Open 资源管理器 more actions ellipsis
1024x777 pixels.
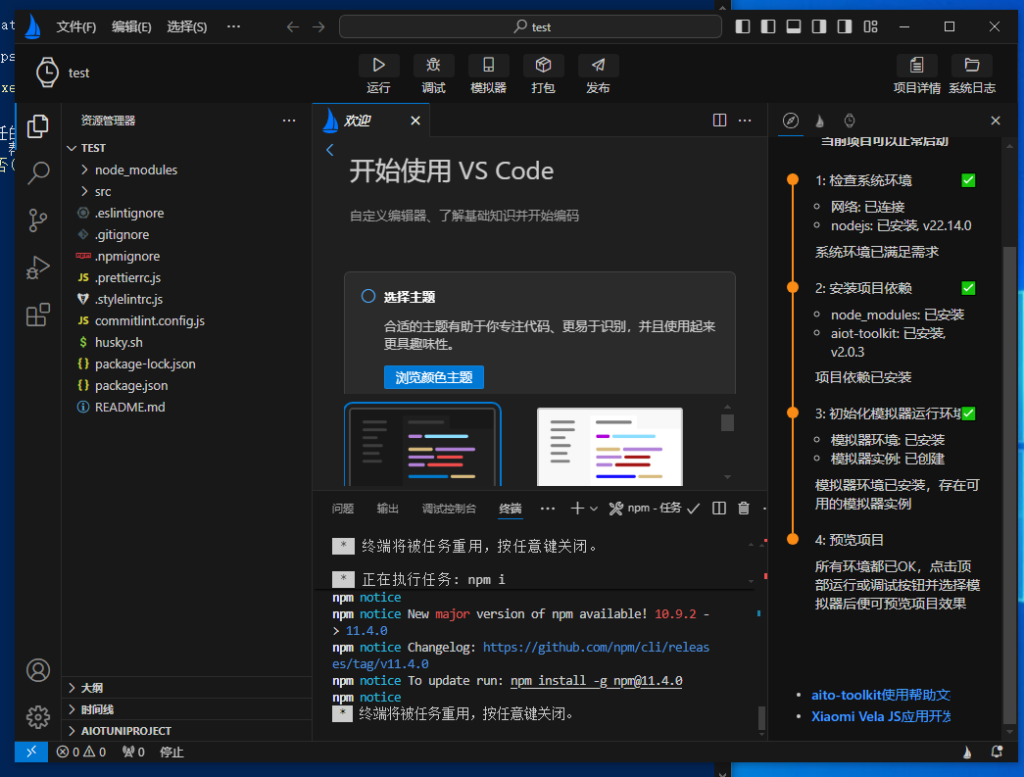click(x=289, y=120)
